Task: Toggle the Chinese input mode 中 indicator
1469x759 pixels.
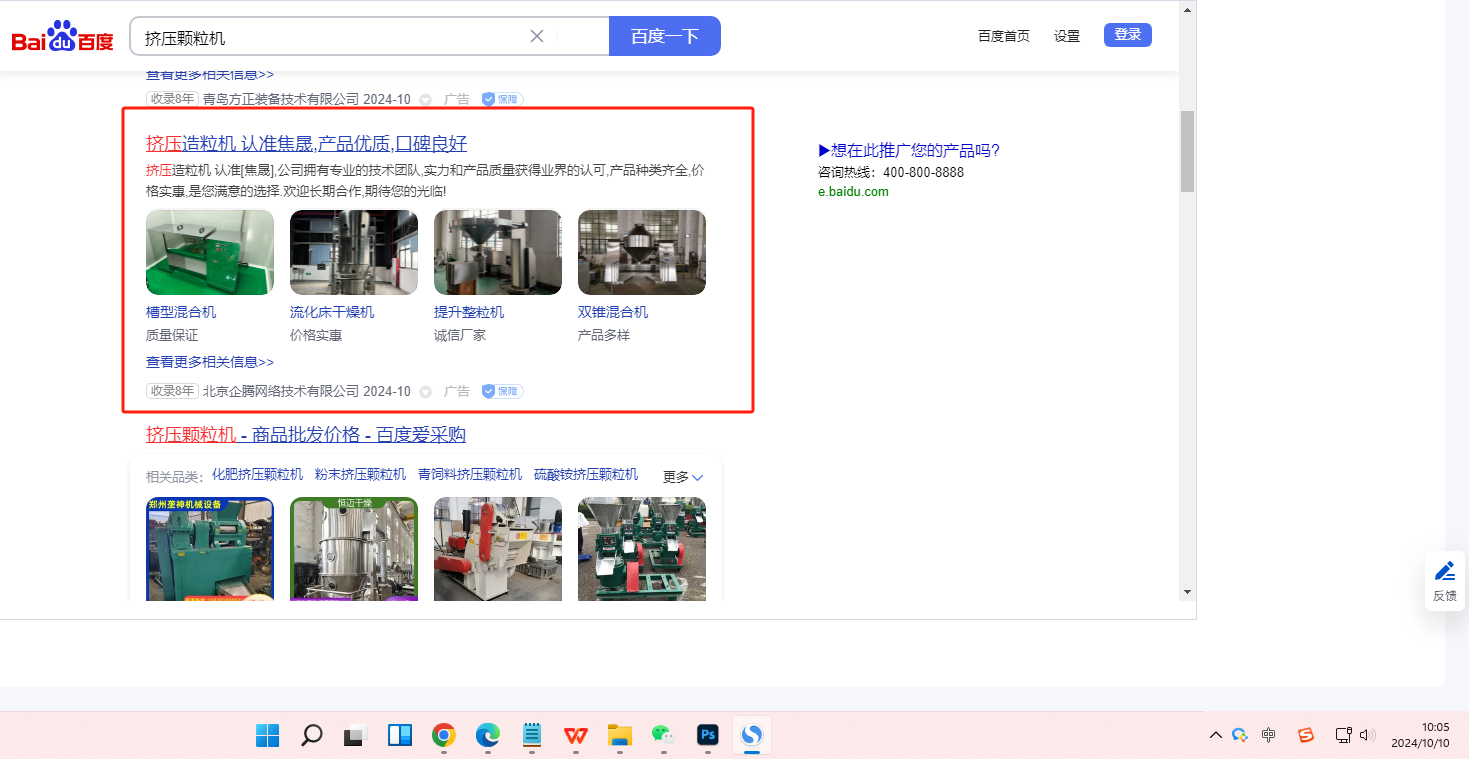Action: point(1269,735)
